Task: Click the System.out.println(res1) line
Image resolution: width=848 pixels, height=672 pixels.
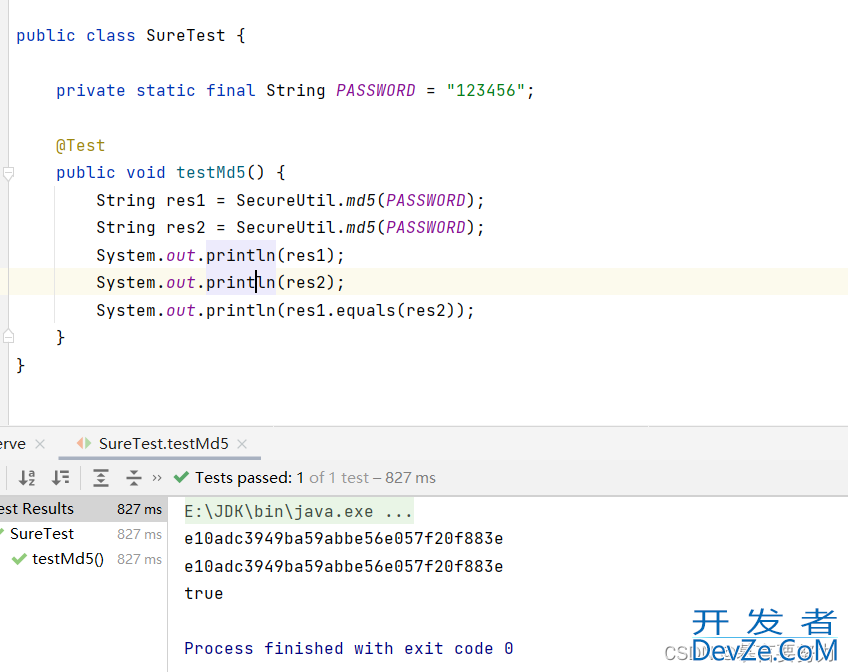Action: tap(220, 255)
